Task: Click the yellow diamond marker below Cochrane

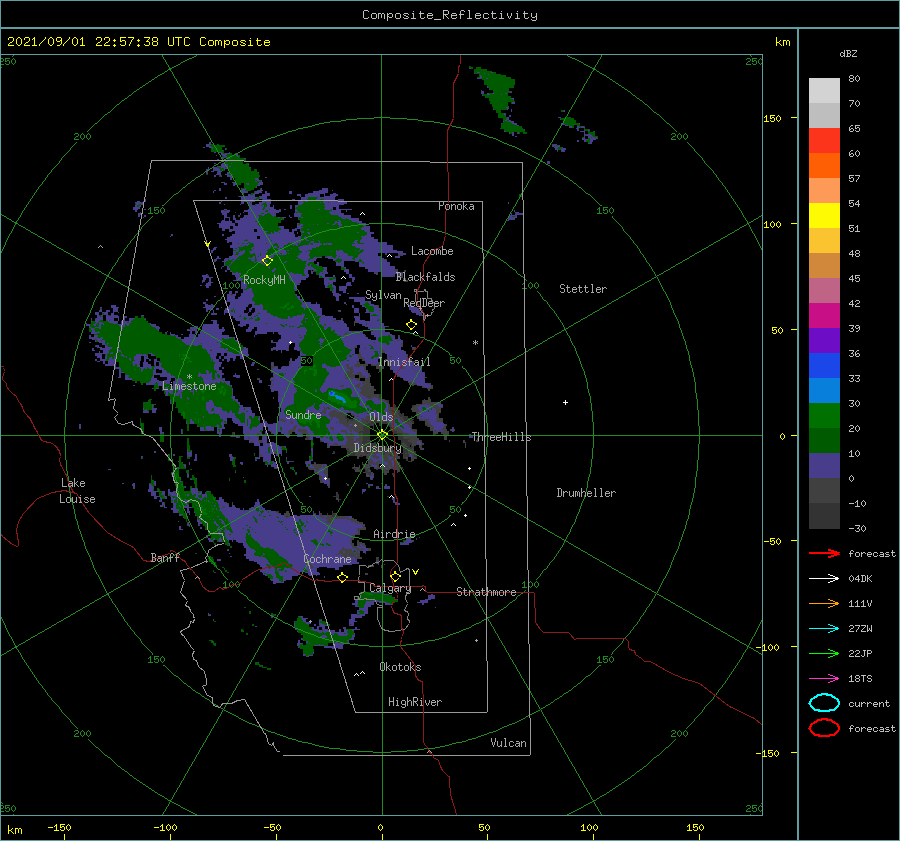Action: click(x=343, y=577)
